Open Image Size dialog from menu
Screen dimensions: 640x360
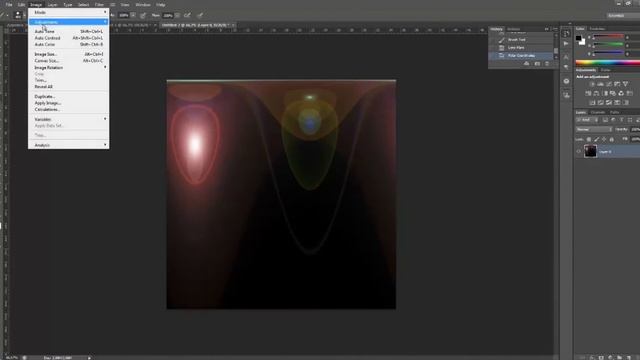[69, 54]
